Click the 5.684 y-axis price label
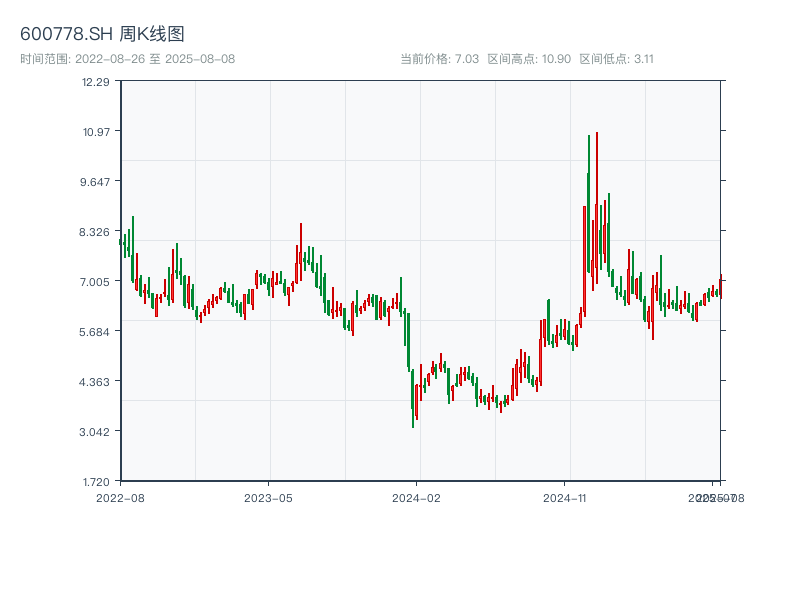 (96, 332)
